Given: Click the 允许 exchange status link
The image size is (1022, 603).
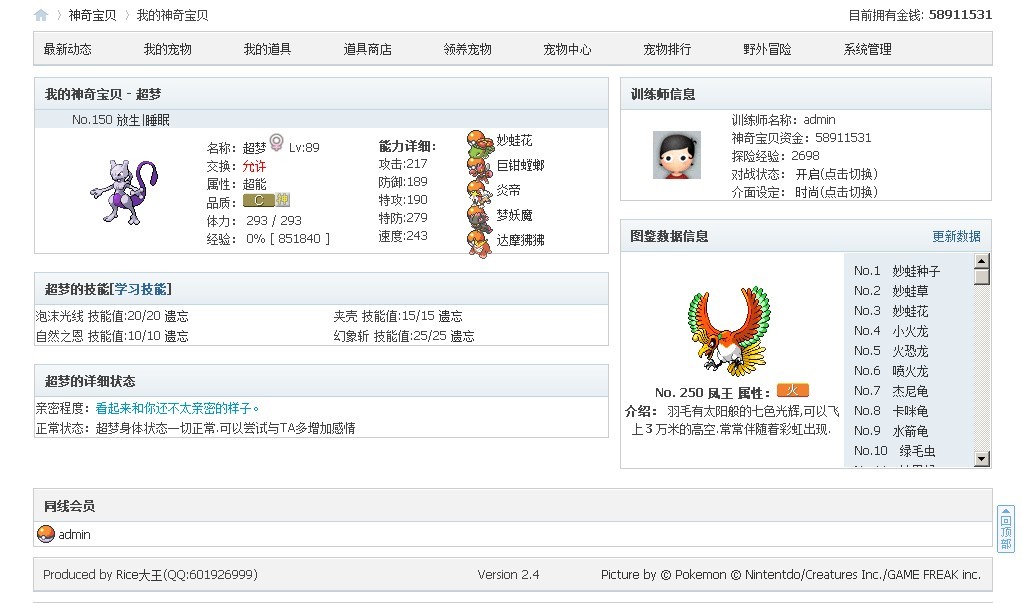Looking at the screenshot, I should pyautogui.click(x=254, y=166).
